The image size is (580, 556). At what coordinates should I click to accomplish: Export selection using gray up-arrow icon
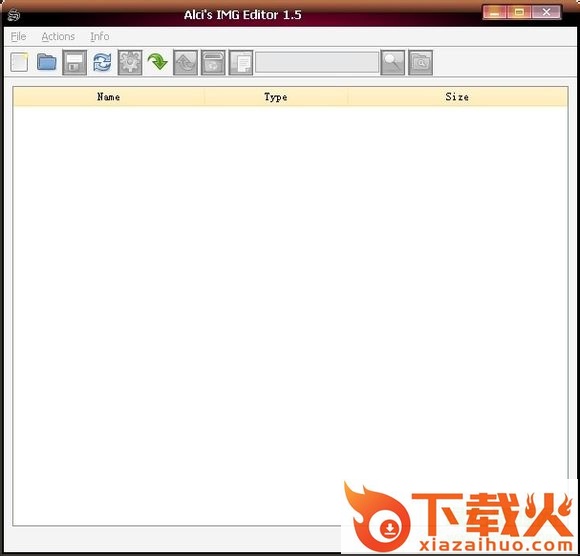[x=185, y=62]
